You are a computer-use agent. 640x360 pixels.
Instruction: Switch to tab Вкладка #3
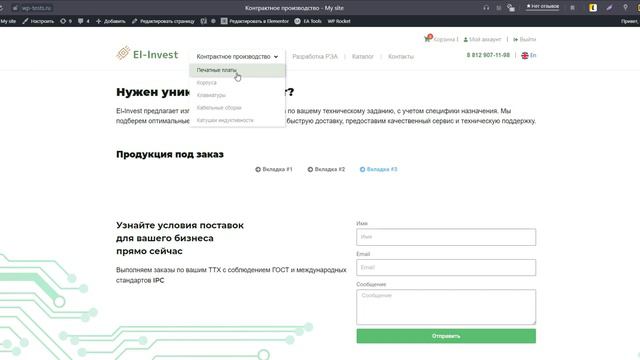tap(378, 169)
